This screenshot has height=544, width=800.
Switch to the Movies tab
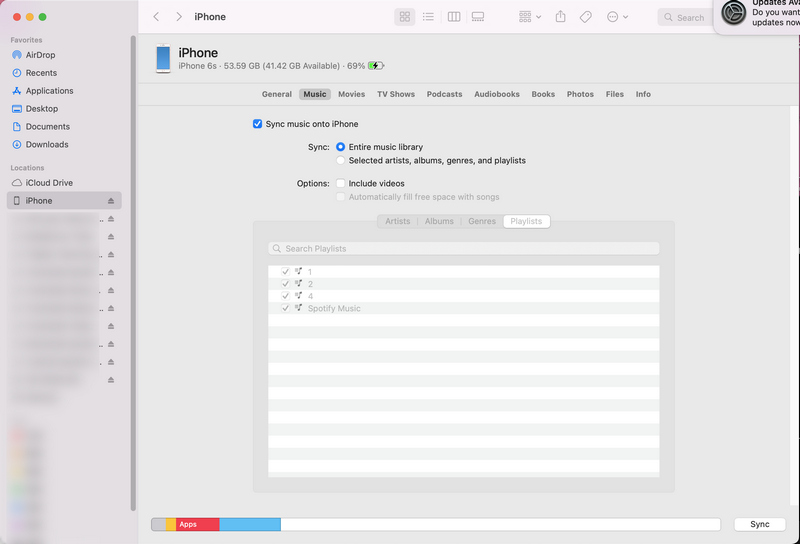coord(352,94)
